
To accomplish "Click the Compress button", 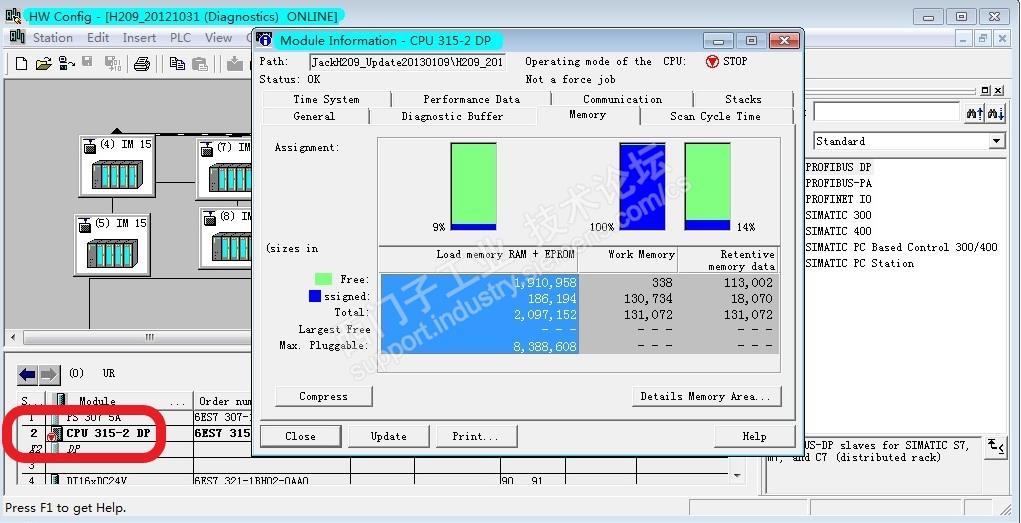I will point(324,396).
